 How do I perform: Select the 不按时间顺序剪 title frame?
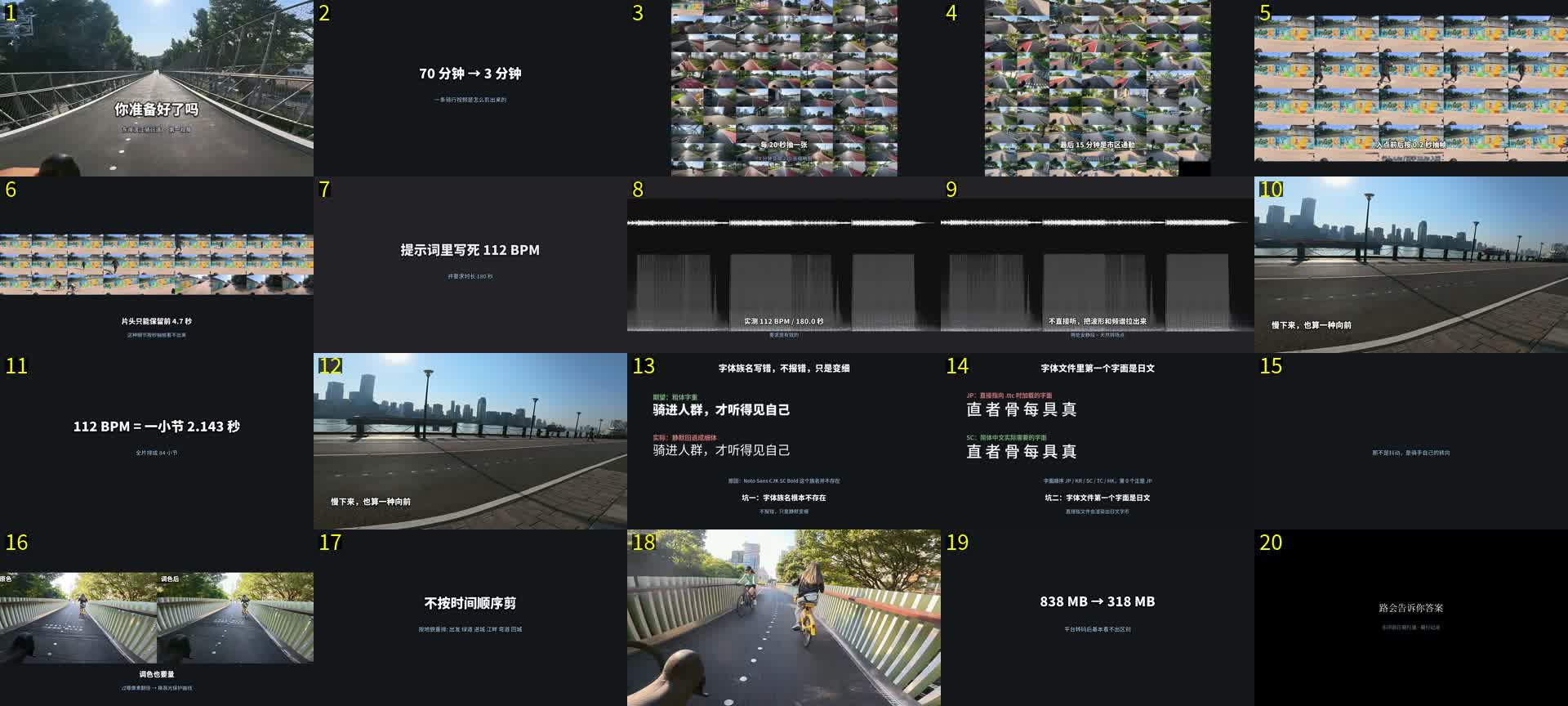(x=470, y=618)
